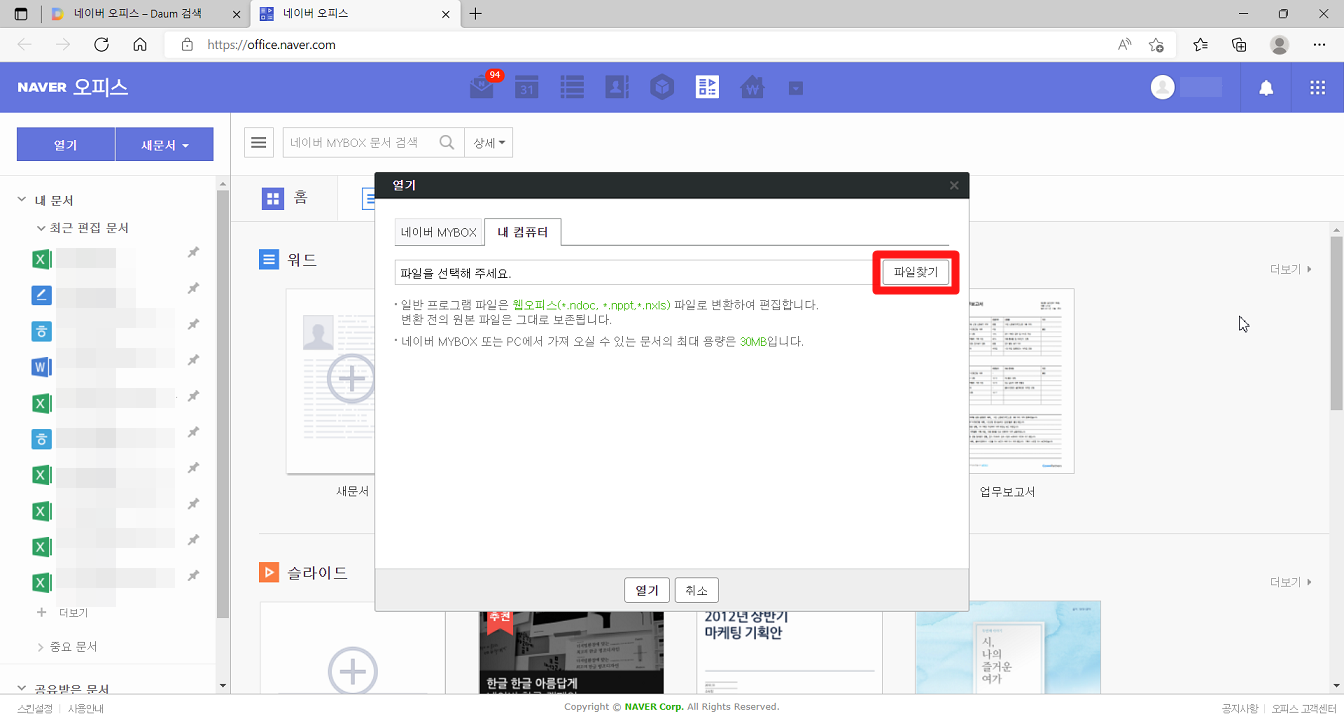Open the 시, 나의 즐거운 여가 template

click(1008, 648)
